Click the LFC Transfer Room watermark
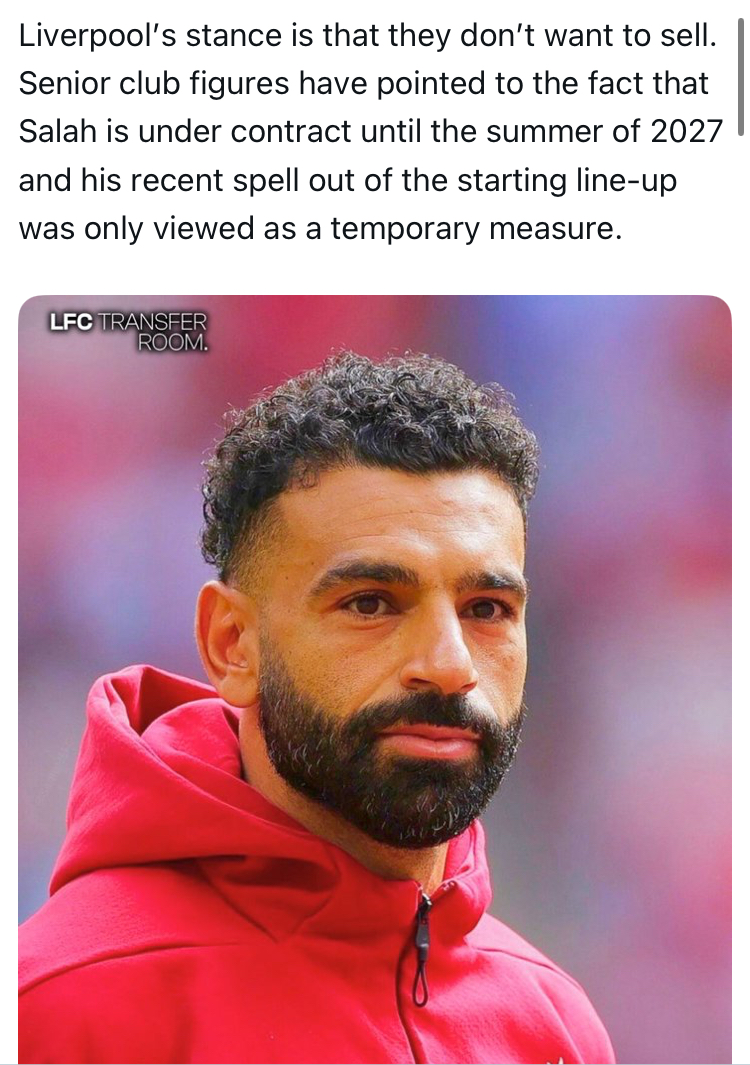 tap(128, 331)
